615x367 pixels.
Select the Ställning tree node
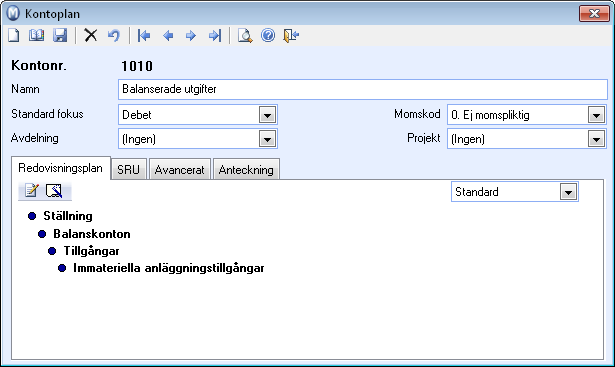tap(68, 216)
